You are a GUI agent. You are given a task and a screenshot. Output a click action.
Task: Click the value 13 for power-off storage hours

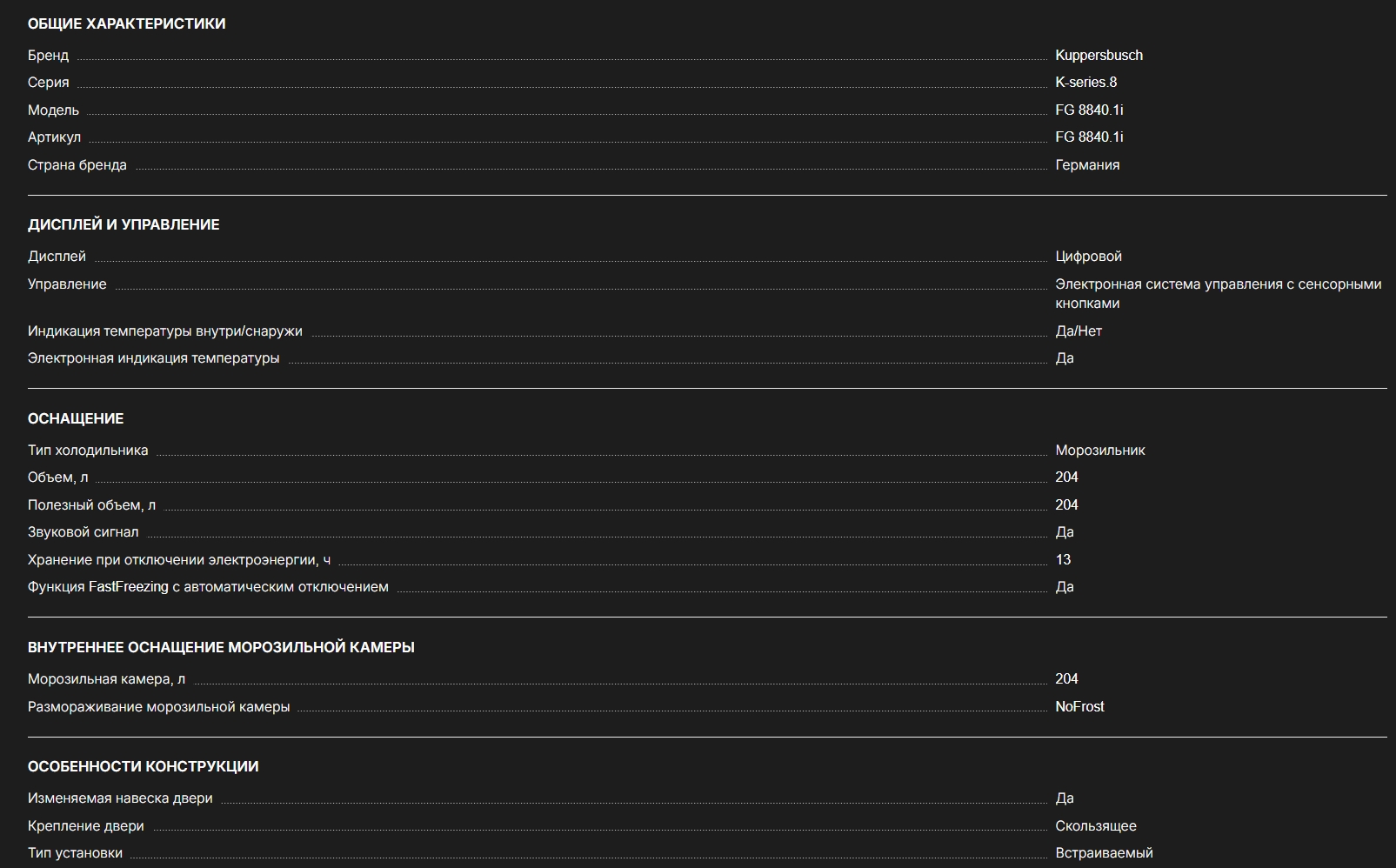pos(1063,559)
